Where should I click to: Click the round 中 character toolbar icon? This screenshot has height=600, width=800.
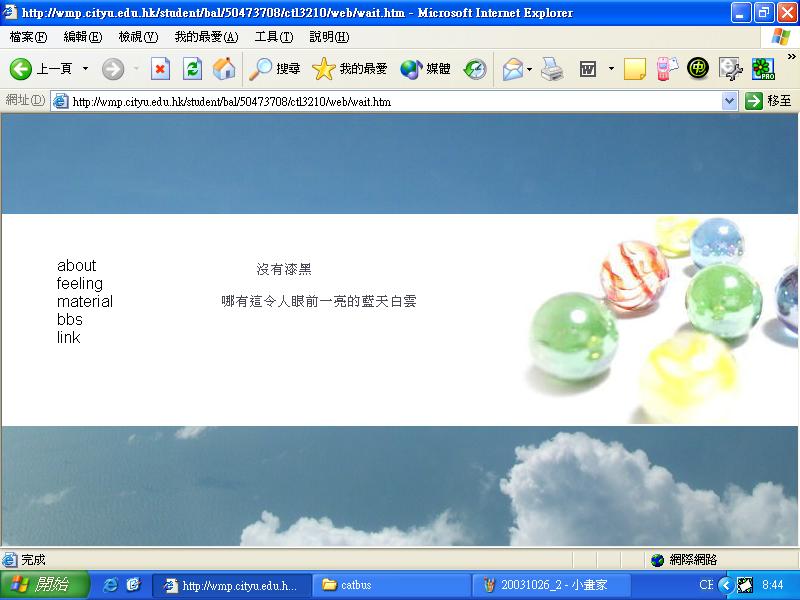[697, 68]
